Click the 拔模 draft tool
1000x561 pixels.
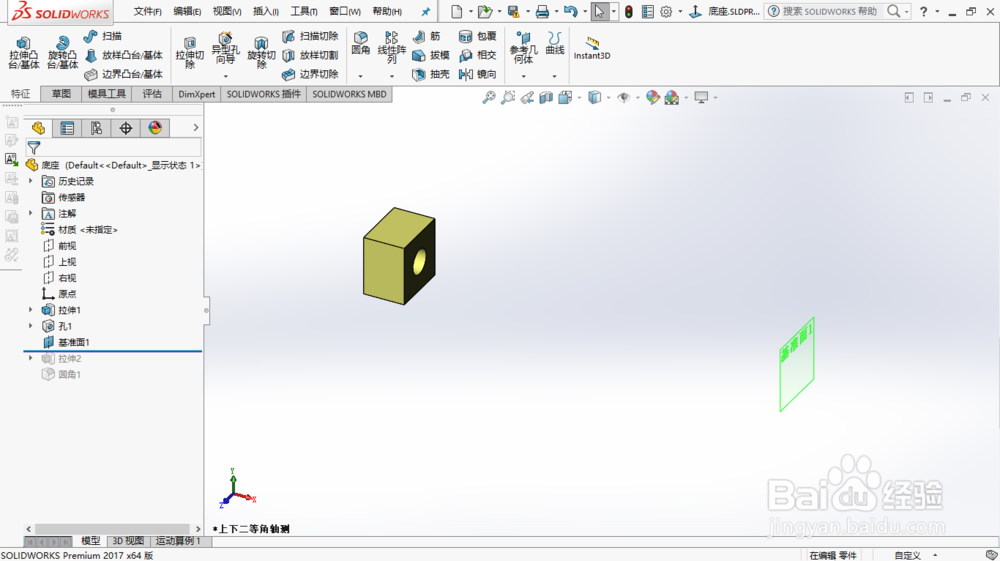(431, 55)
